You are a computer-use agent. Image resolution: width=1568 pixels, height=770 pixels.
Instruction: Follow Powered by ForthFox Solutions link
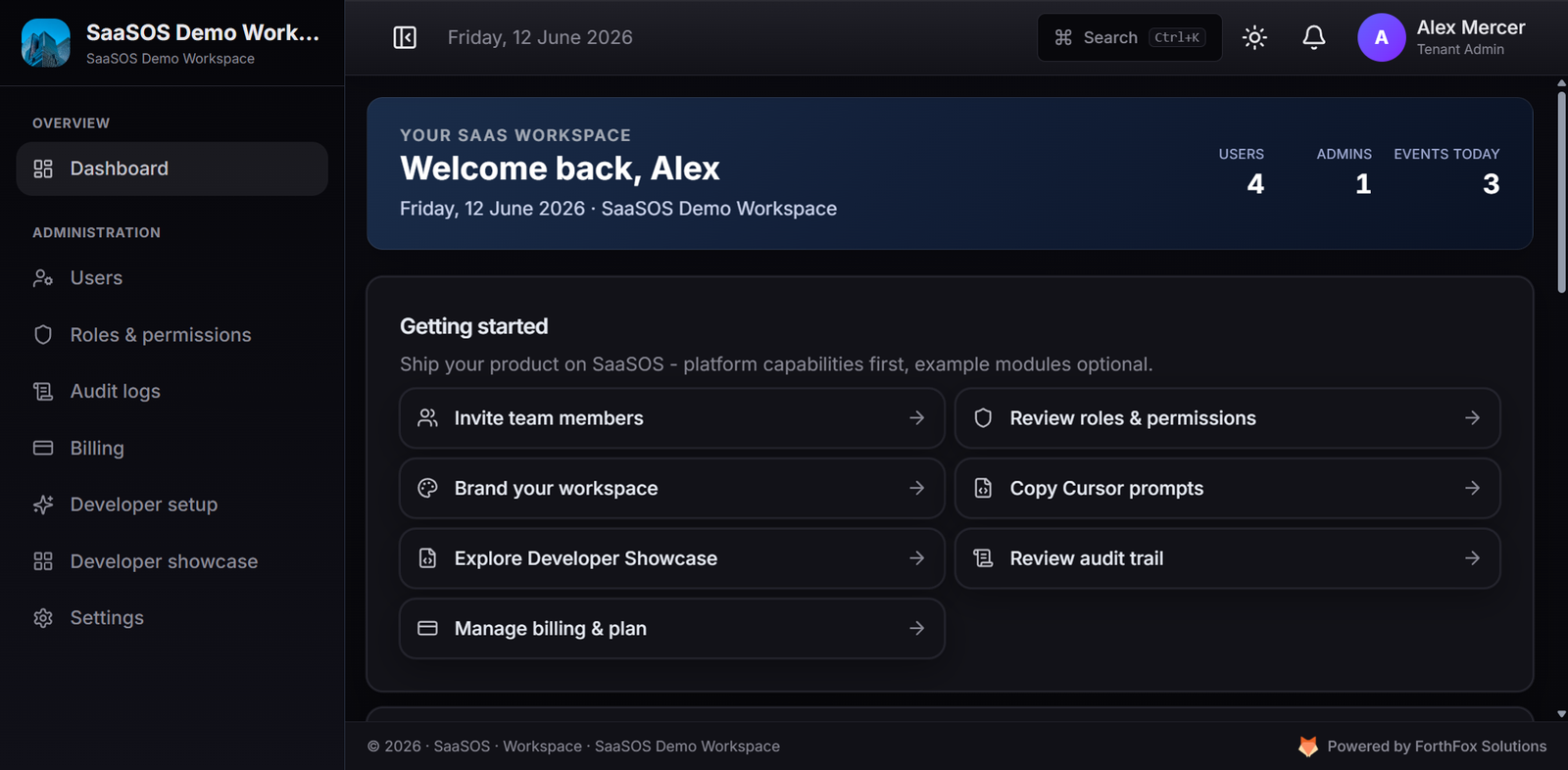coord(1422,746)
